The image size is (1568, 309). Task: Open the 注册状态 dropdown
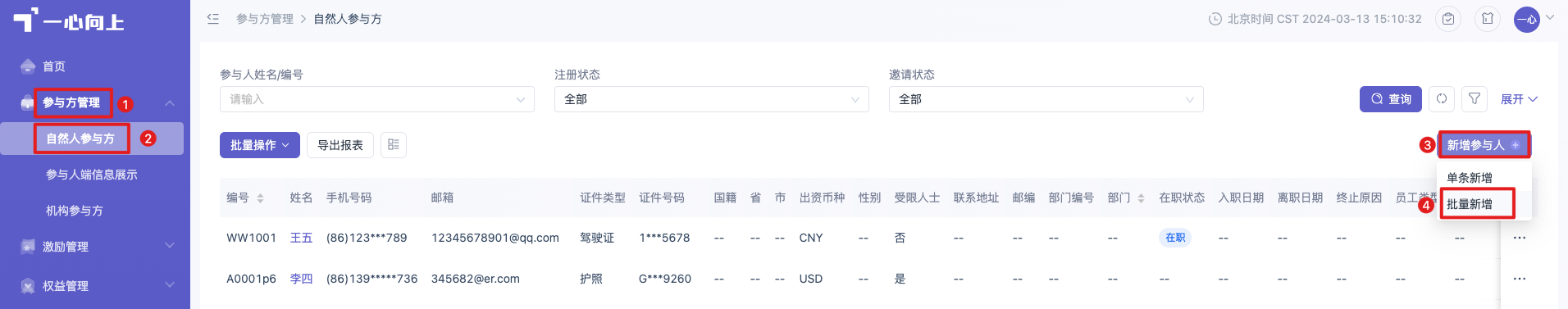(x=711, y=99)
